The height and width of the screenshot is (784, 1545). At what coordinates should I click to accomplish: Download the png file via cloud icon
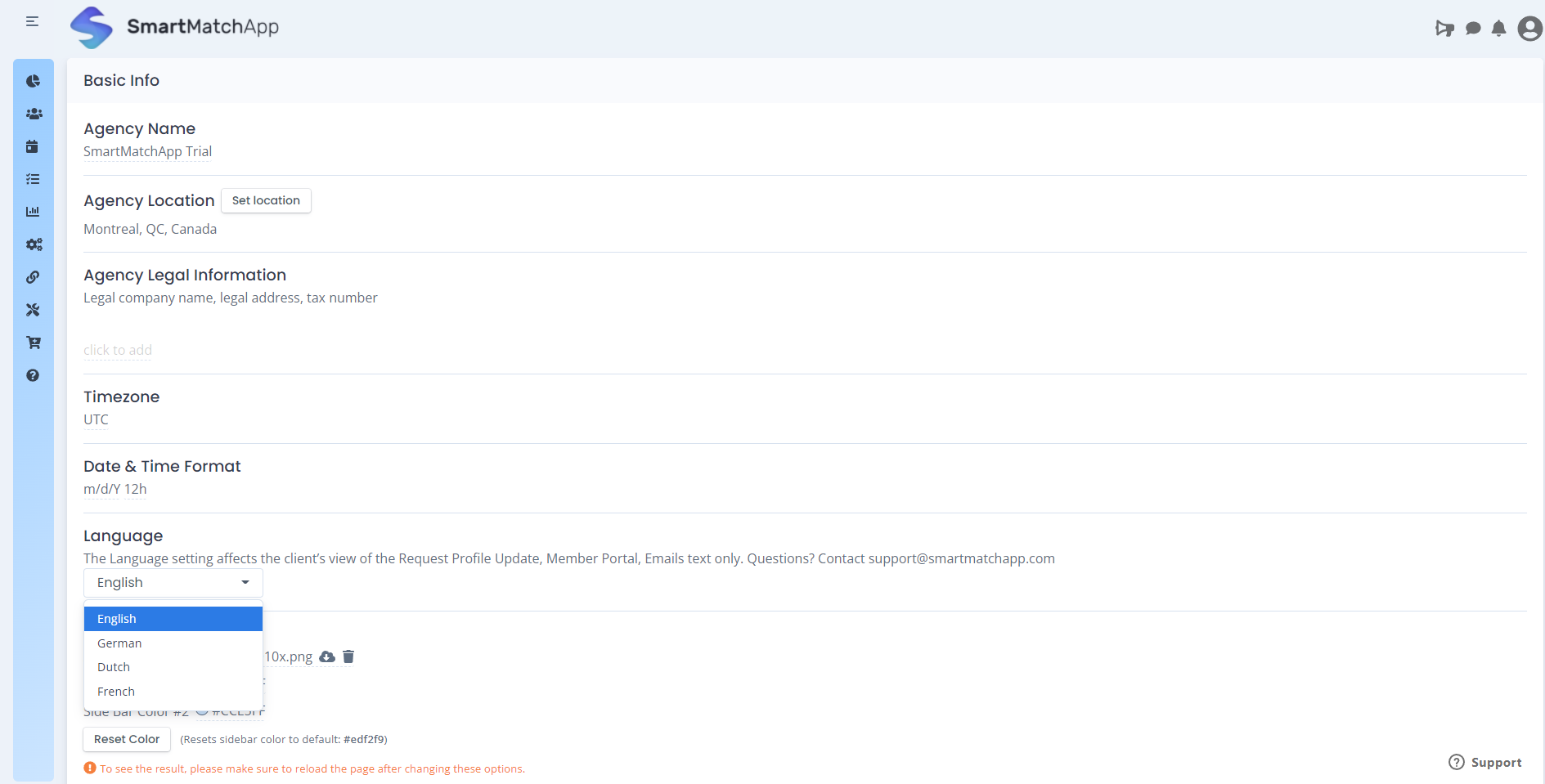327,656
